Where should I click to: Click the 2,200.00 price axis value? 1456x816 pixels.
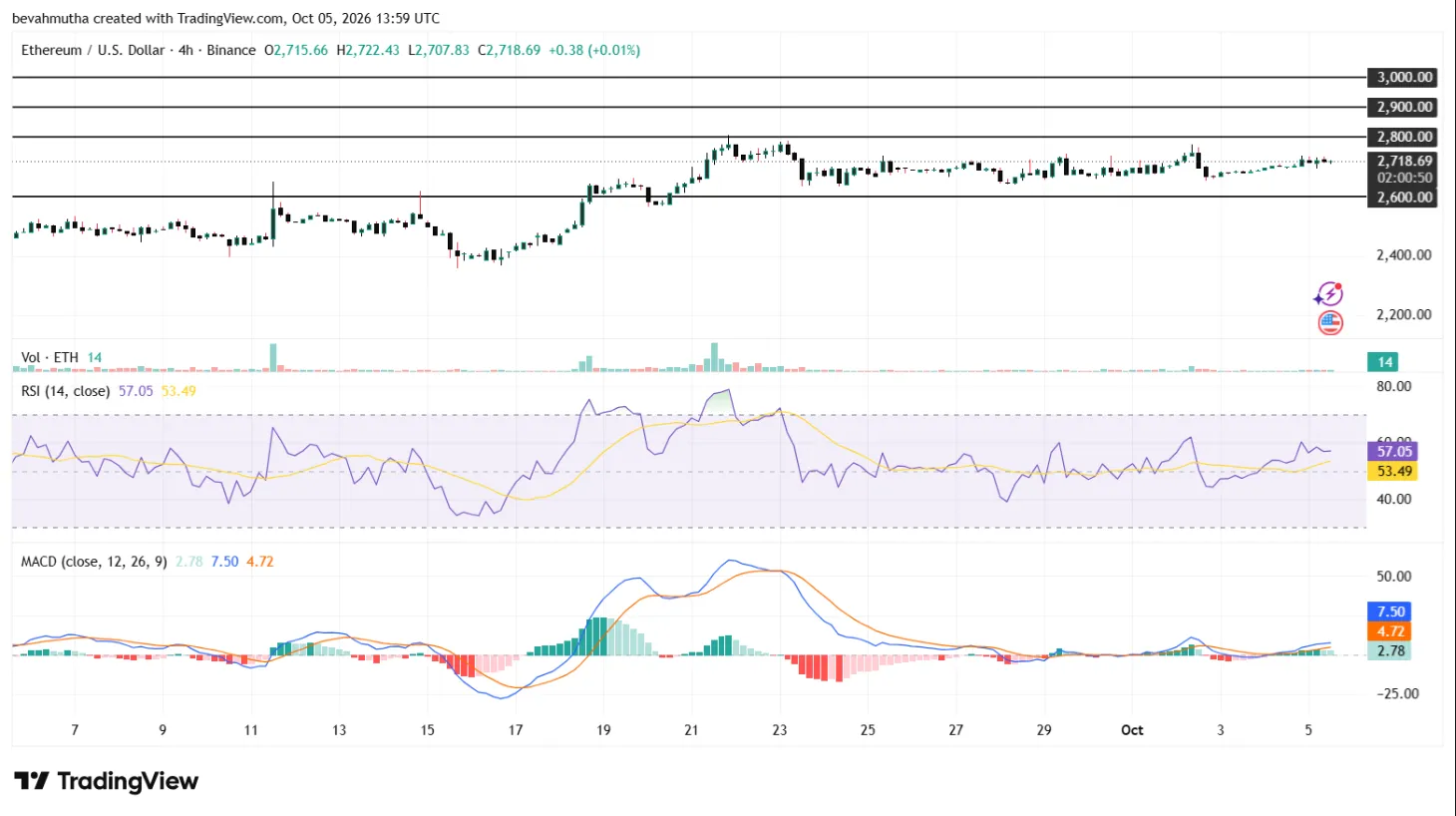(1404, 314)
